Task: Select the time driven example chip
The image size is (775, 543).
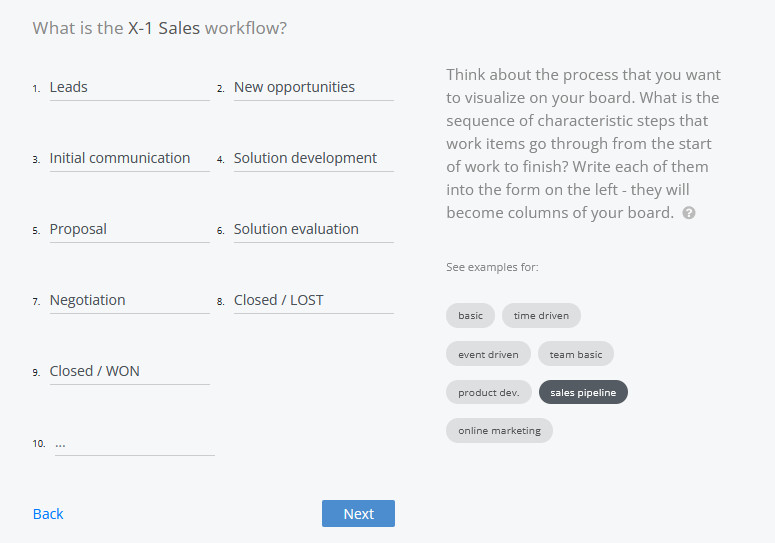Action: pyautogui.click(x=541, y=315)
